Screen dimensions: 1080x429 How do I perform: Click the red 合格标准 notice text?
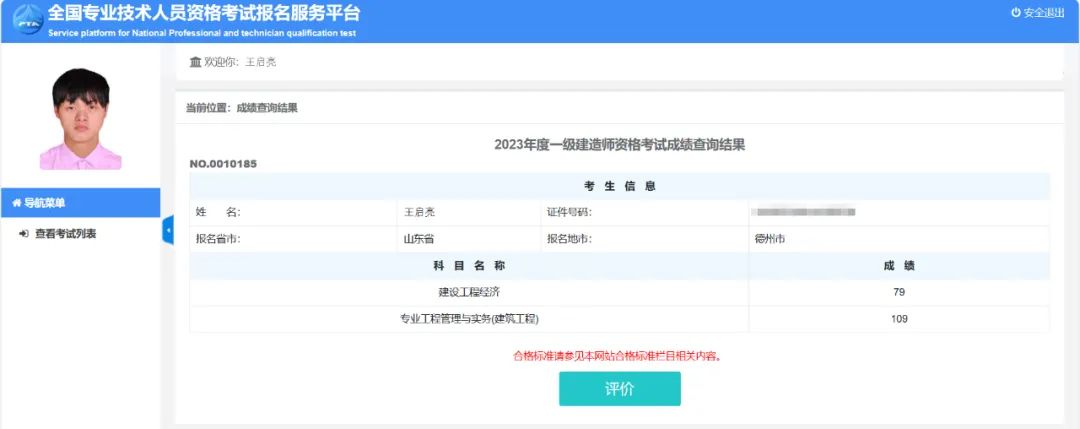[617, 355]
